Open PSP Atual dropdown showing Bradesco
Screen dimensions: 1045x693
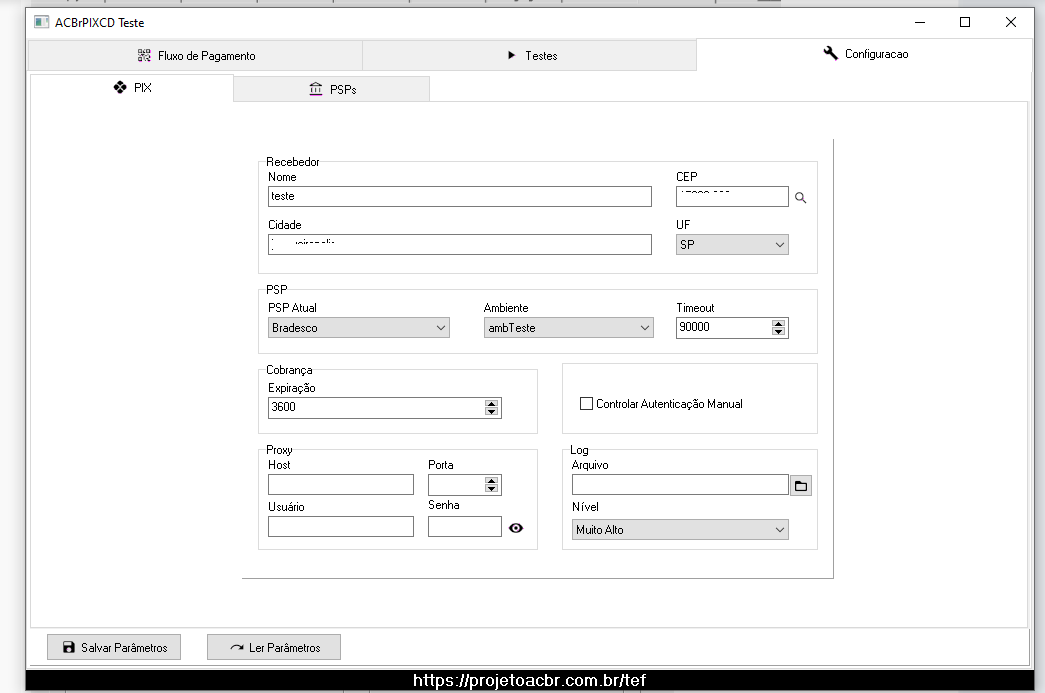(x=359, y=328)
